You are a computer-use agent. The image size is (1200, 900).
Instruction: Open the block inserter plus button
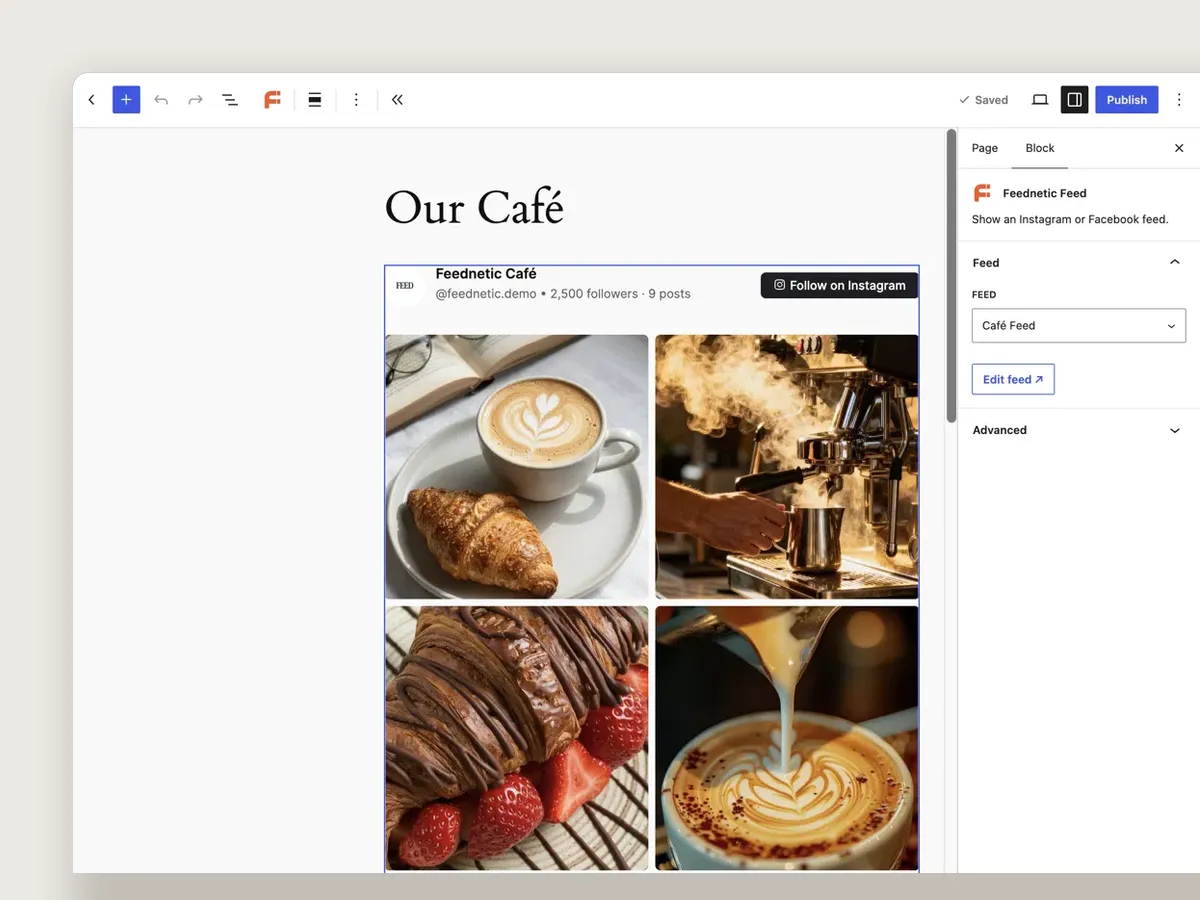click(126, 100)
